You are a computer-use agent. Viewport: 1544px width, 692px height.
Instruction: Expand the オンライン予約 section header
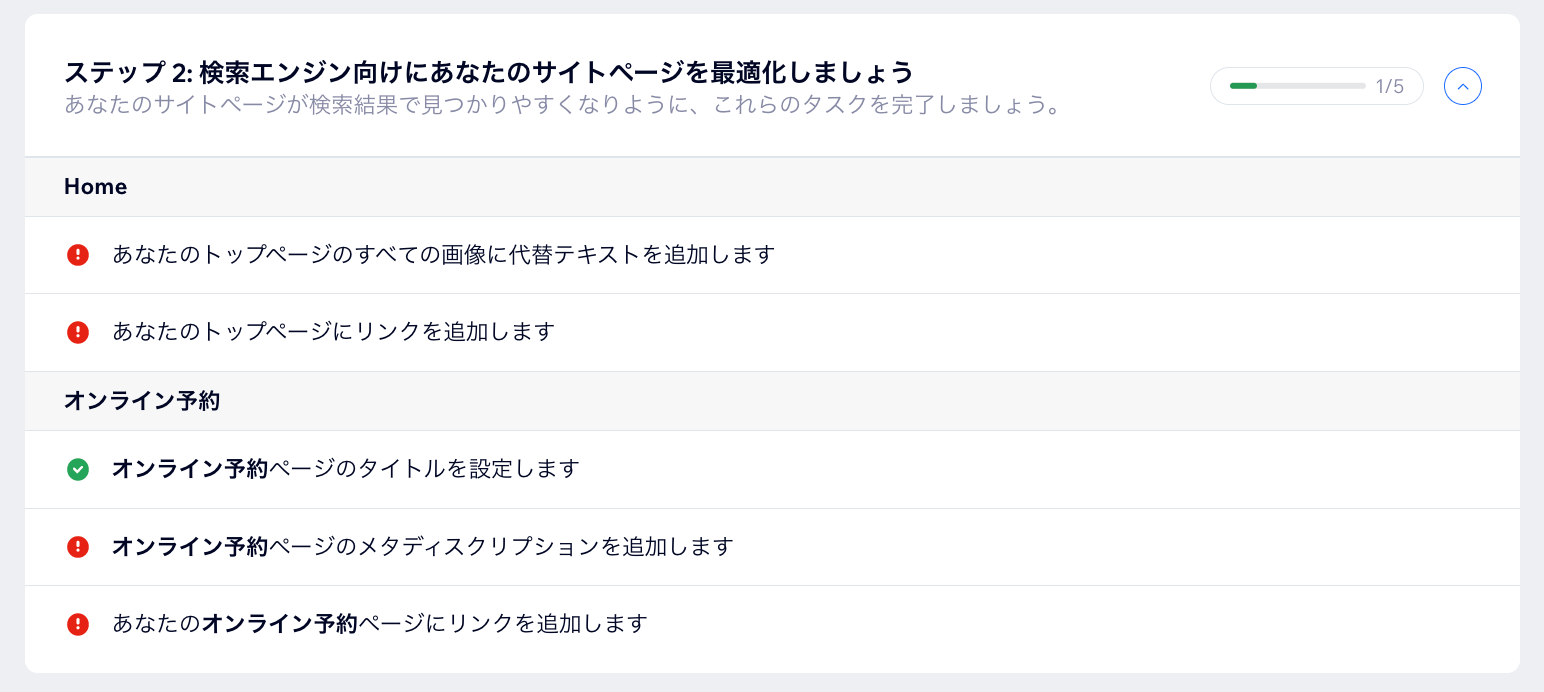[x=140, y=400]
